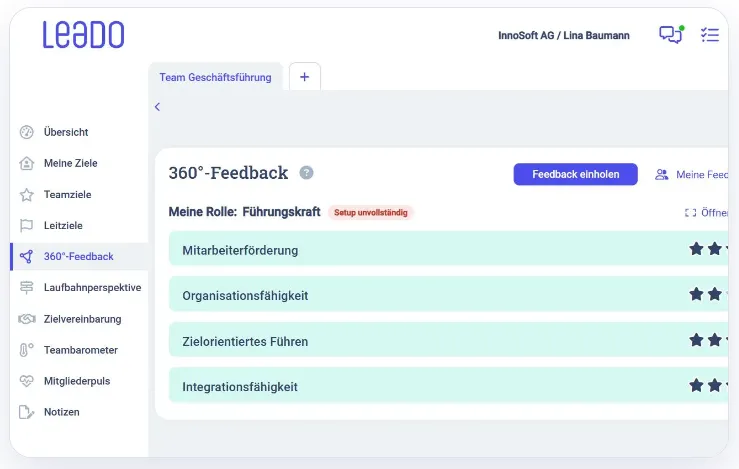Open the checklist tasks icon
Image resolution: width=739 pixels, height=469 pixels.
710,34
